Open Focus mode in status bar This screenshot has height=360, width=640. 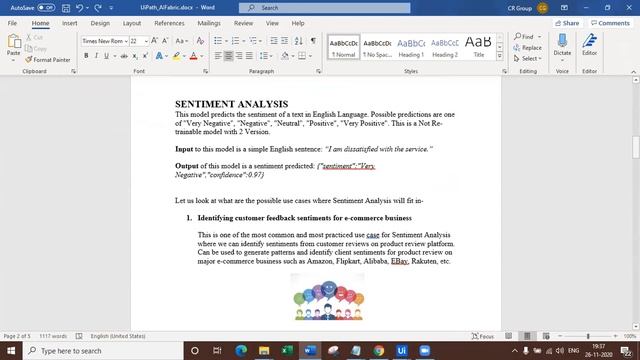click(x=483, y=336)
